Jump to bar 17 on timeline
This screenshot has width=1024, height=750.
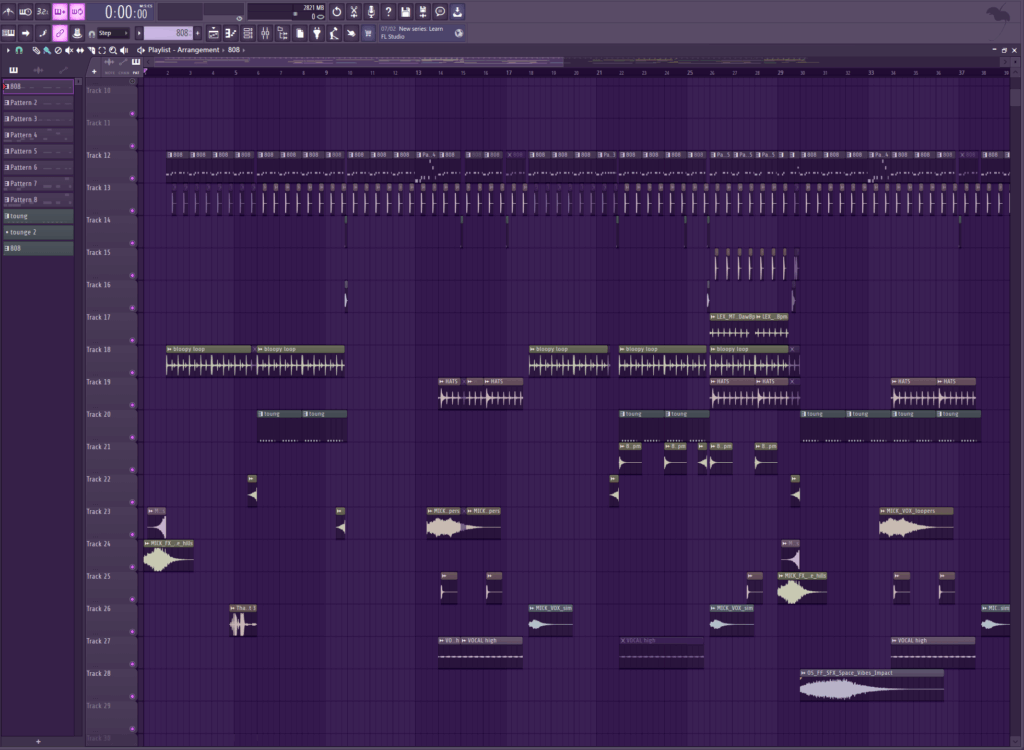[x=509, y=73]
